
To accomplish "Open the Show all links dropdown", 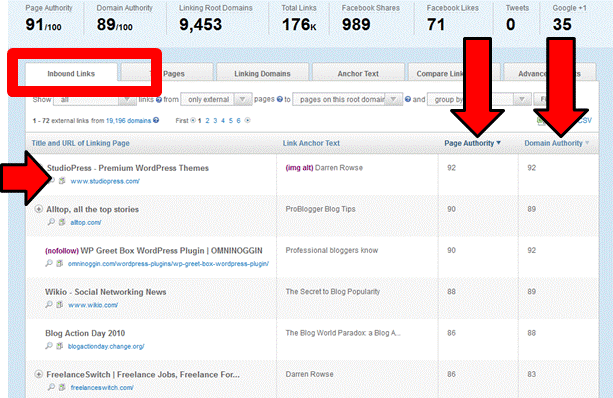I will coord(95,100).
